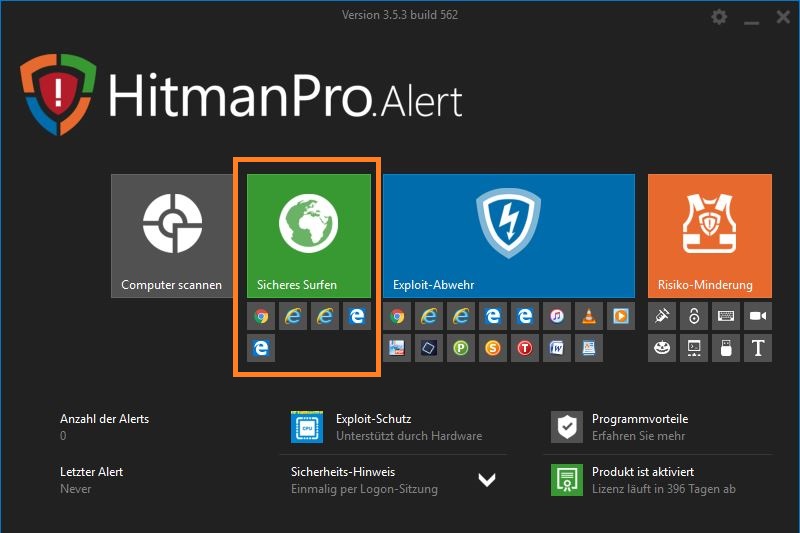Select the red T application icon
800x533 pixels.
pyautogui.click(x=525, y=348)
